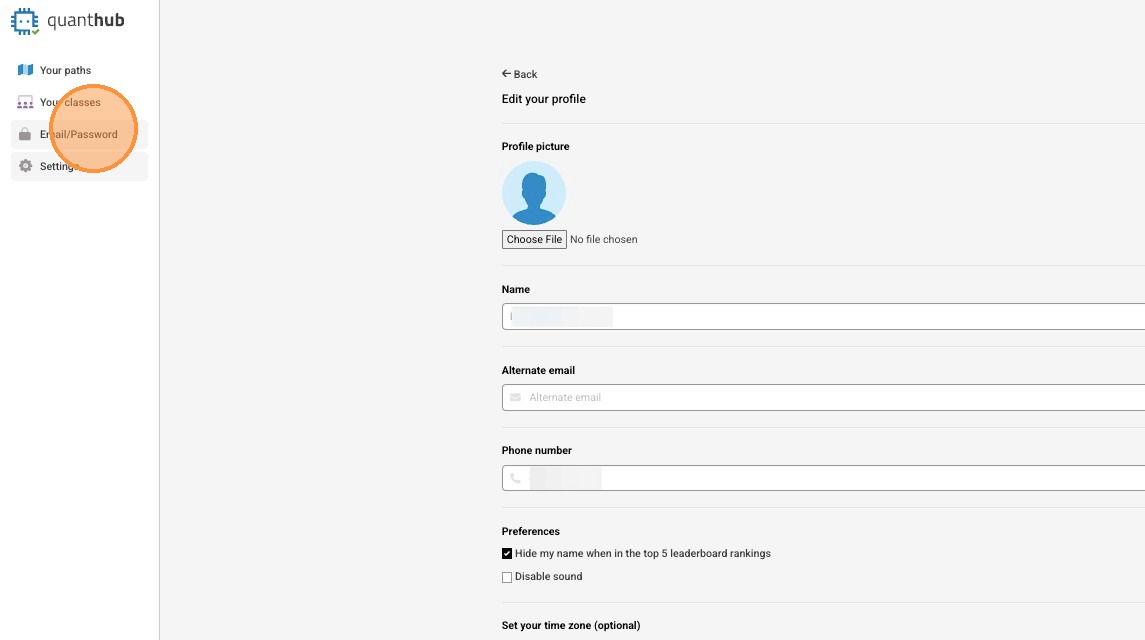Uncheck Hide my name in leaderboard rankings
Viewport: 1145px width, 640px height.
tap(507, 553)
